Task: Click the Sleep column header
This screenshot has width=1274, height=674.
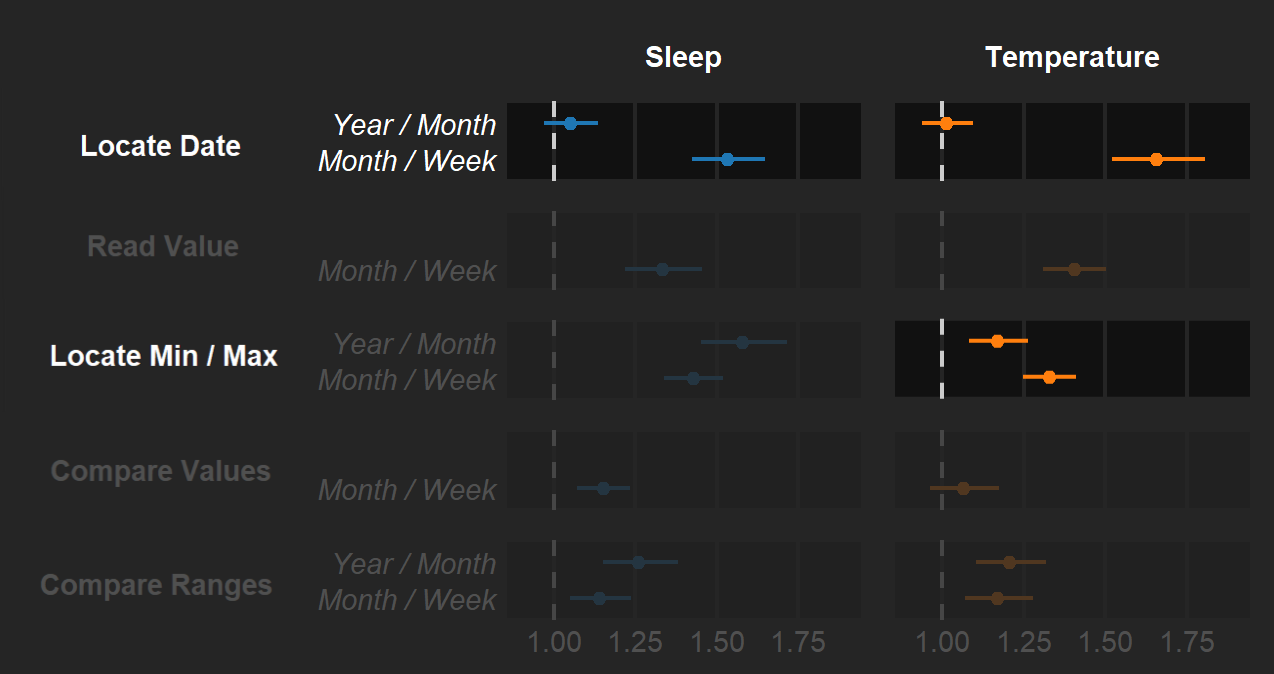Action: coord(683,57)
